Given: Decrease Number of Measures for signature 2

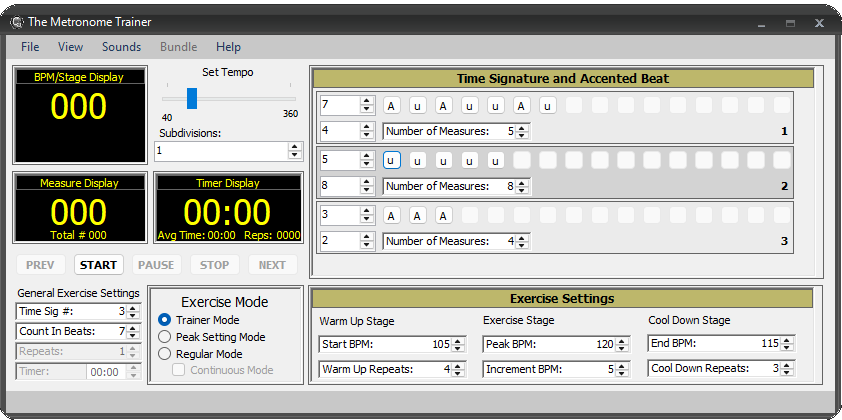Looking at the screenshot, I should coord(522,190).
